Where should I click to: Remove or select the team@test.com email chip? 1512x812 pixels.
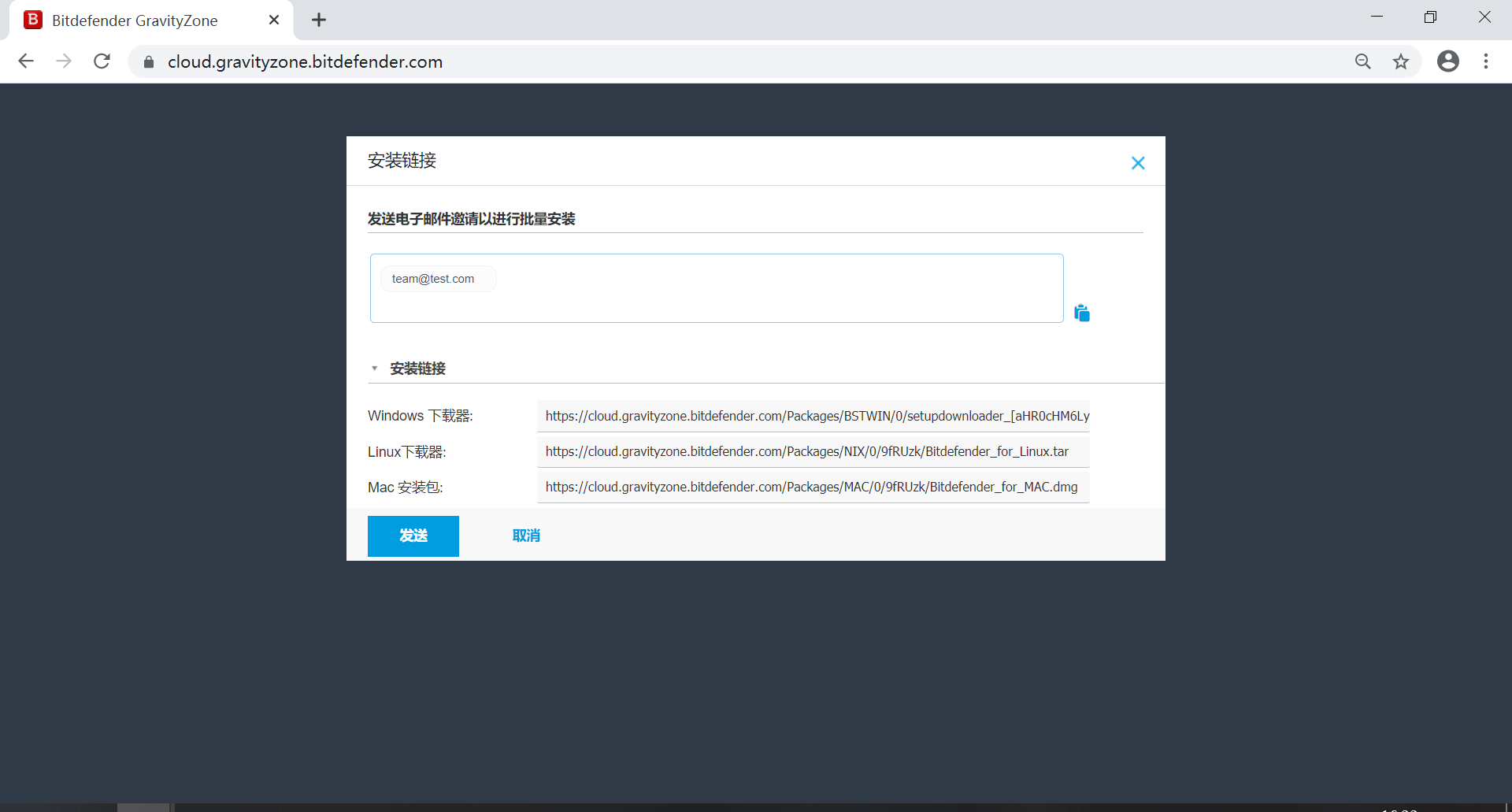click(x=438, y=279)
